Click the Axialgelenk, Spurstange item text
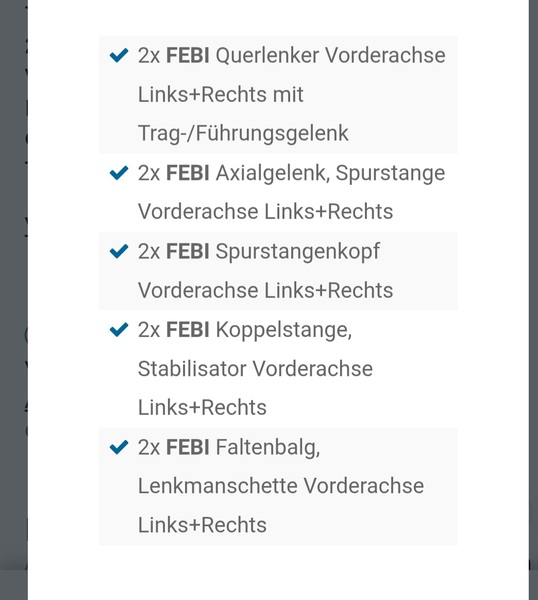 331,173
